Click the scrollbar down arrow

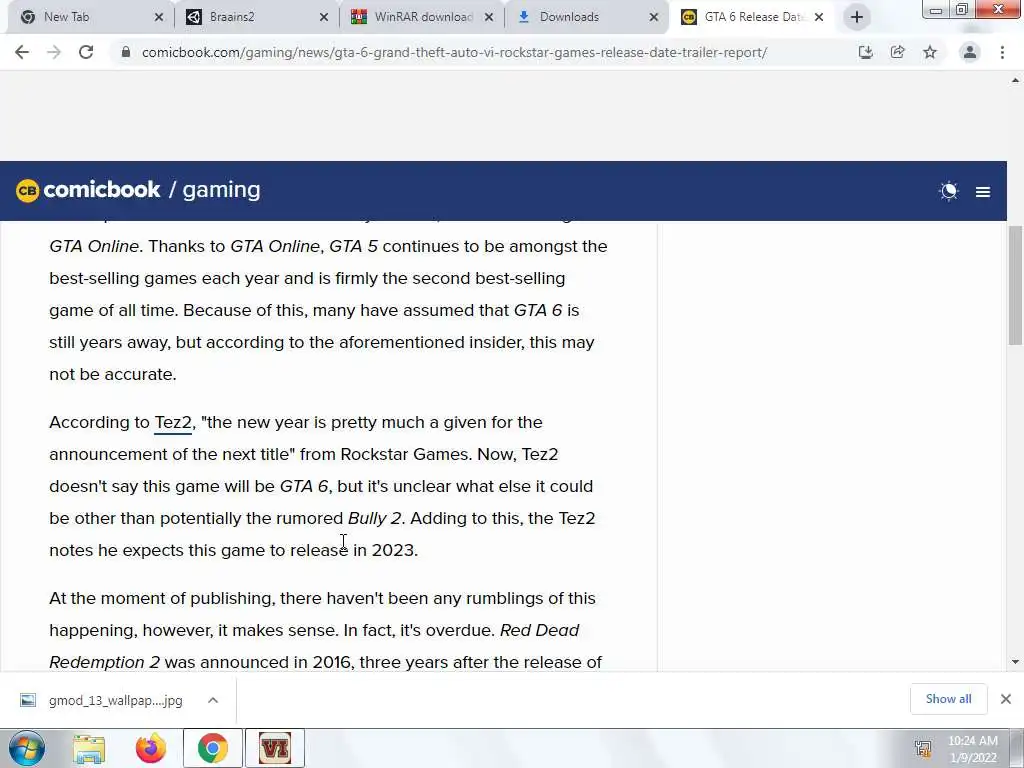1016,662
